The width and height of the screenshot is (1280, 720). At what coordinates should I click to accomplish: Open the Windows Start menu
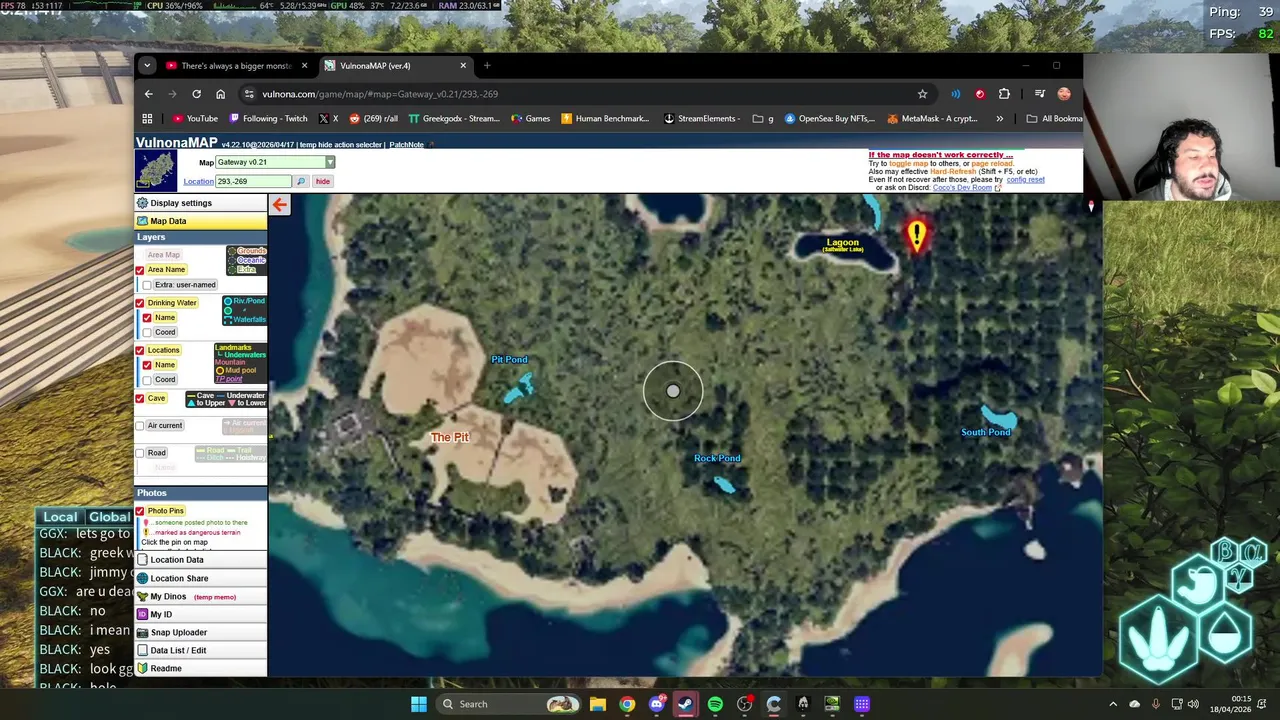(x=419, y=704)
